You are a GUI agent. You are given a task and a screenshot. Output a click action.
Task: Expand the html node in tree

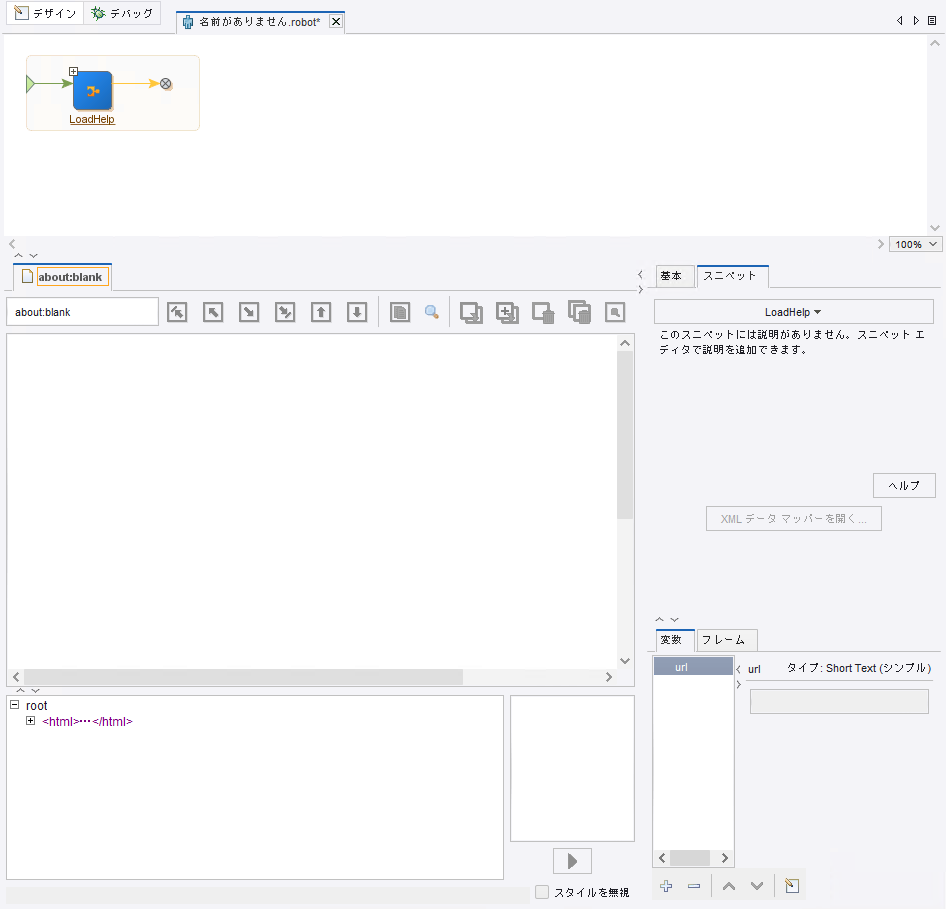[x=30, y=721]
